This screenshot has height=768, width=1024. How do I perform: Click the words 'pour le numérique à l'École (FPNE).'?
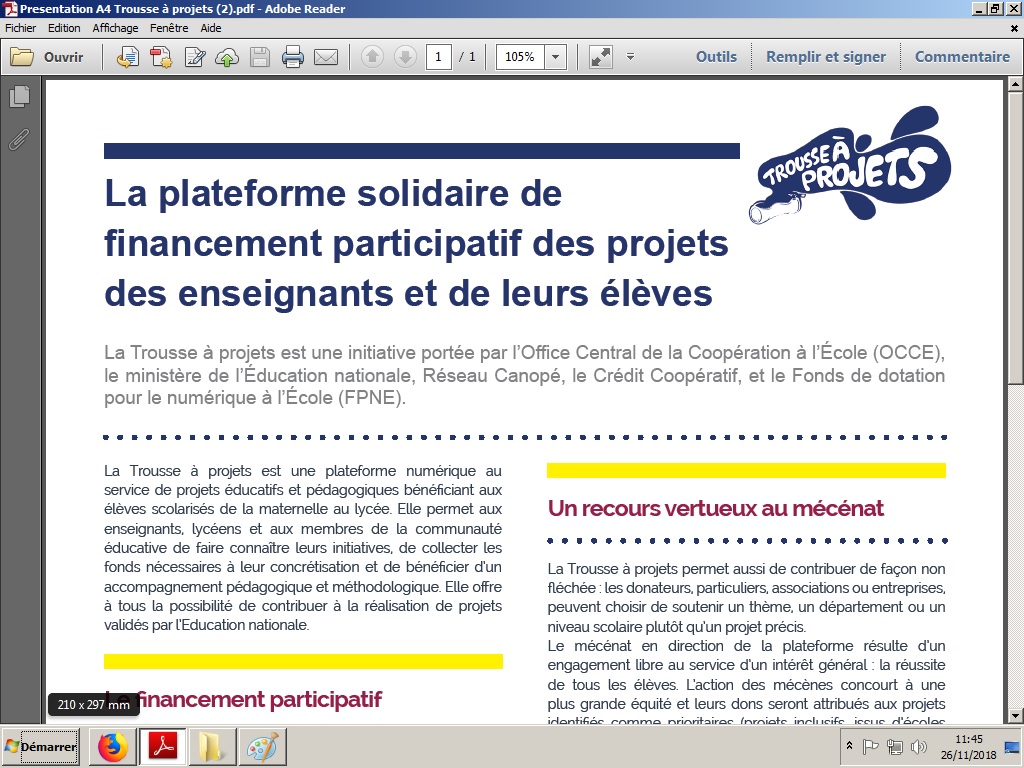255,398
